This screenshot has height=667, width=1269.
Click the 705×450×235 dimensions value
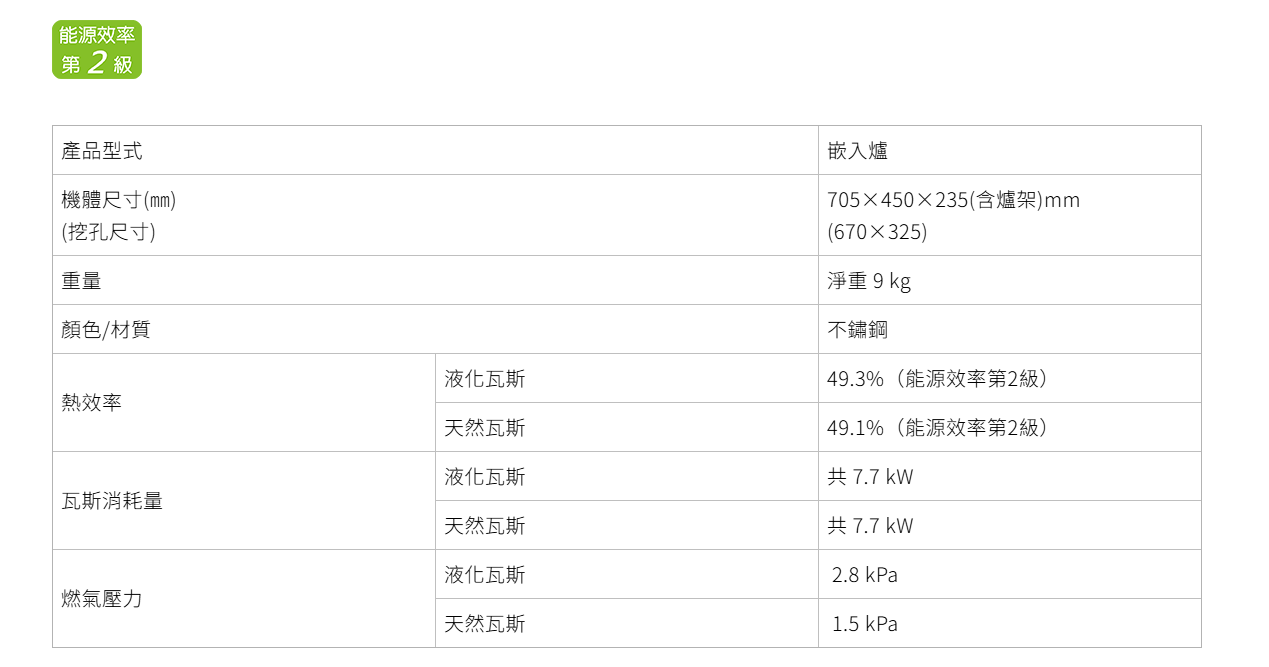[953, 200]
